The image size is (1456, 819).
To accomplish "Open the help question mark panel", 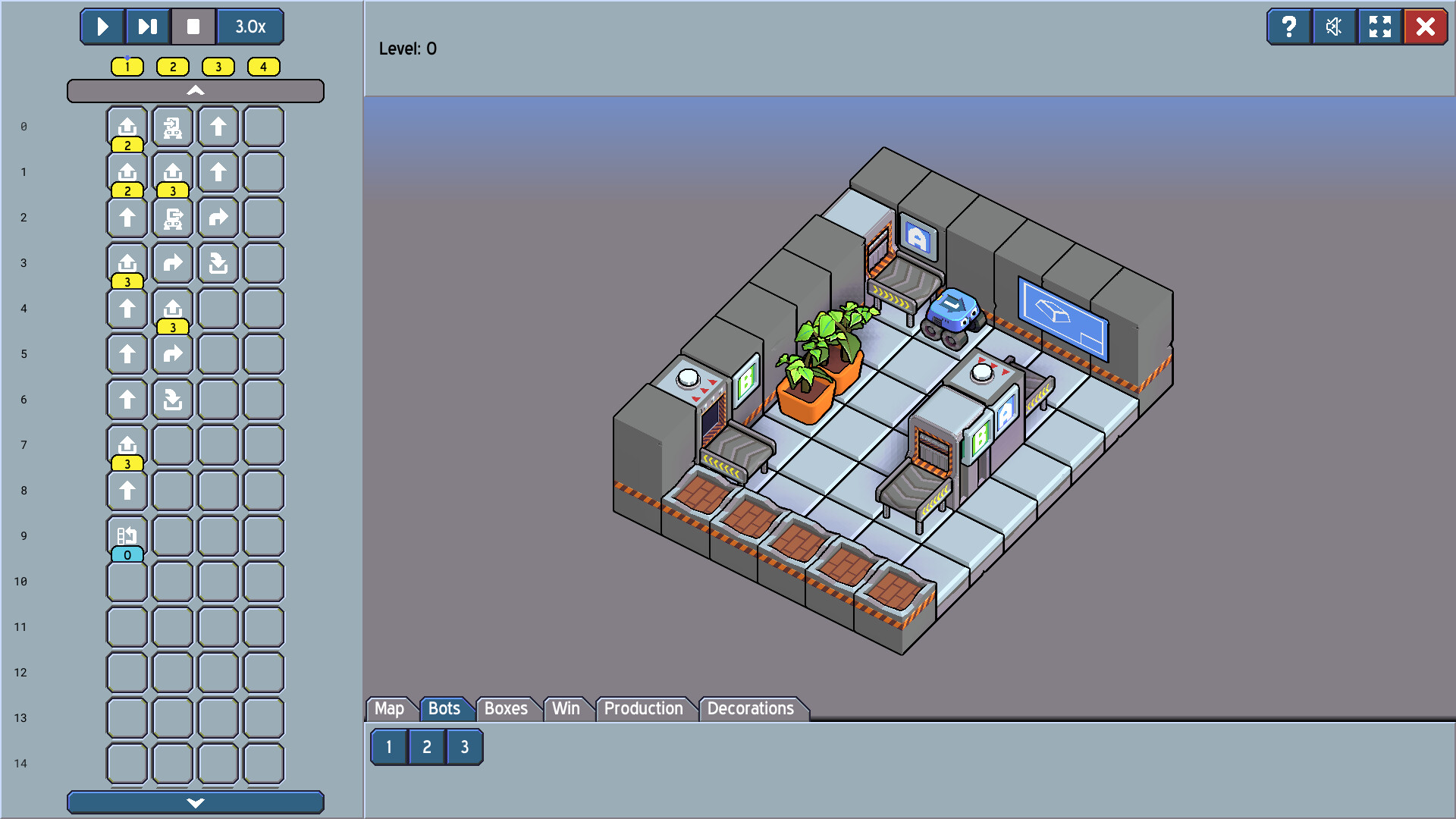I will coord(1289,27).
